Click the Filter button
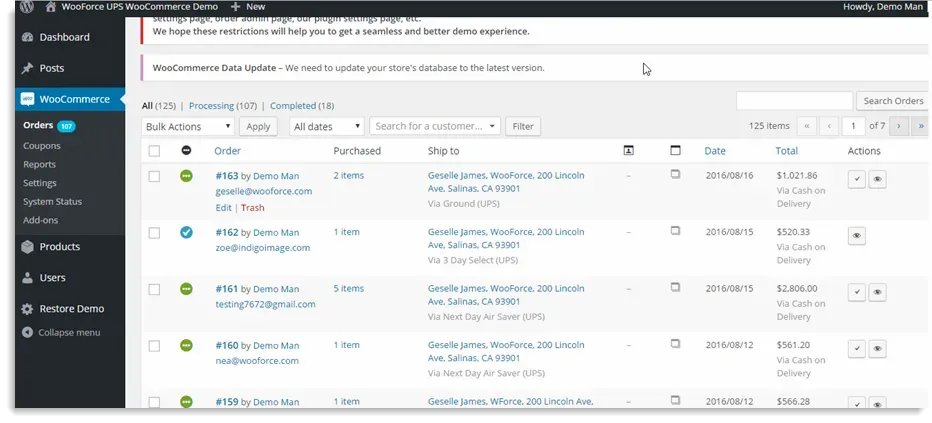Image resolution: width=932 pixels, height=423 pixels. 523,127
